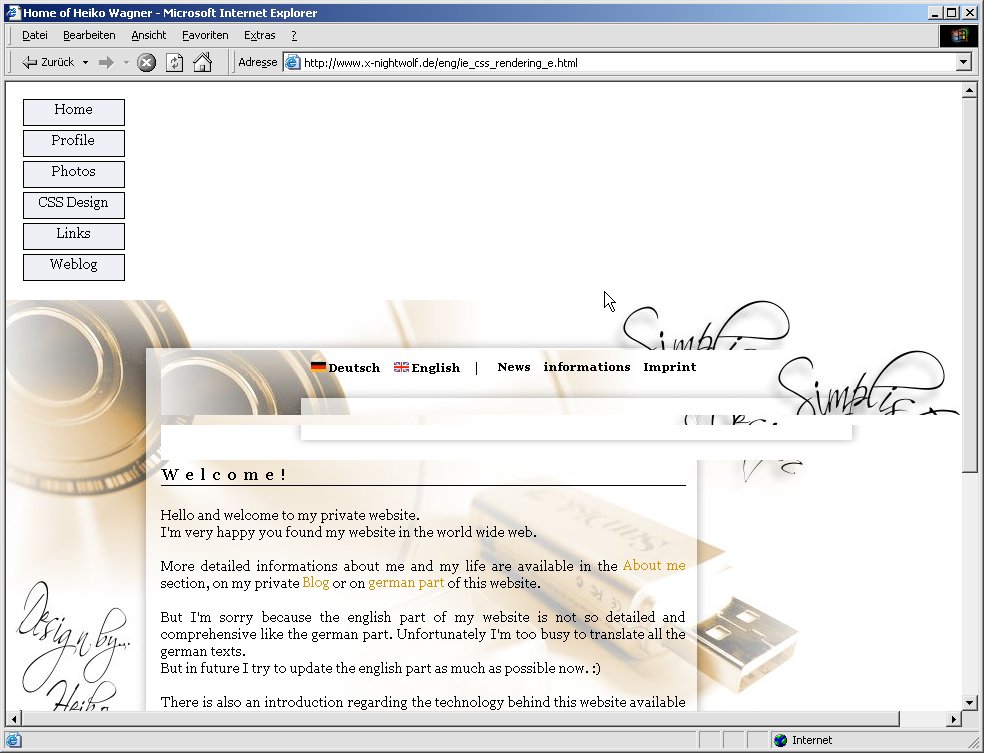Image resolution: width=984 pixels, height=753 pixels.
Task: Go to the Home page icon
Action: pyautogui.click(x=202, y=62)
